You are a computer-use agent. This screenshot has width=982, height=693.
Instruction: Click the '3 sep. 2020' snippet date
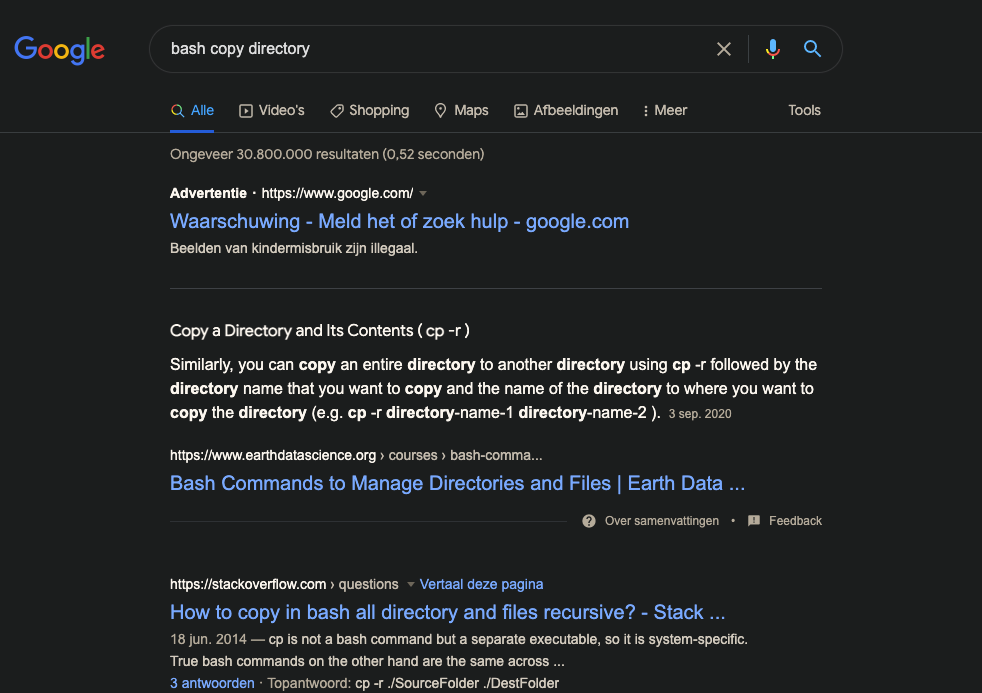[x=700, y=414]
